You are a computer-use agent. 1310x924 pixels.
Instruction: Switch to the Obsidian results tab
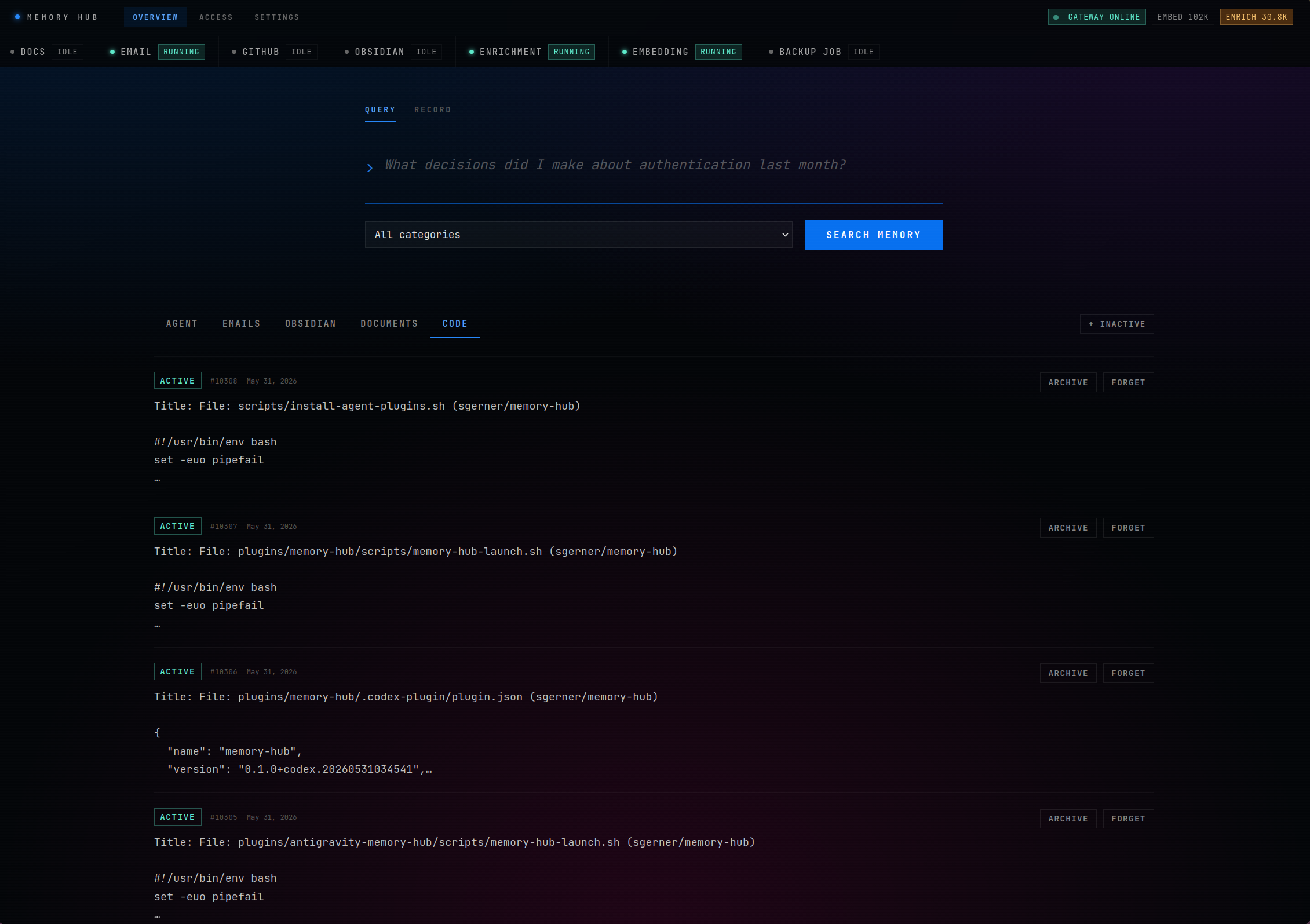pos(311,324)
